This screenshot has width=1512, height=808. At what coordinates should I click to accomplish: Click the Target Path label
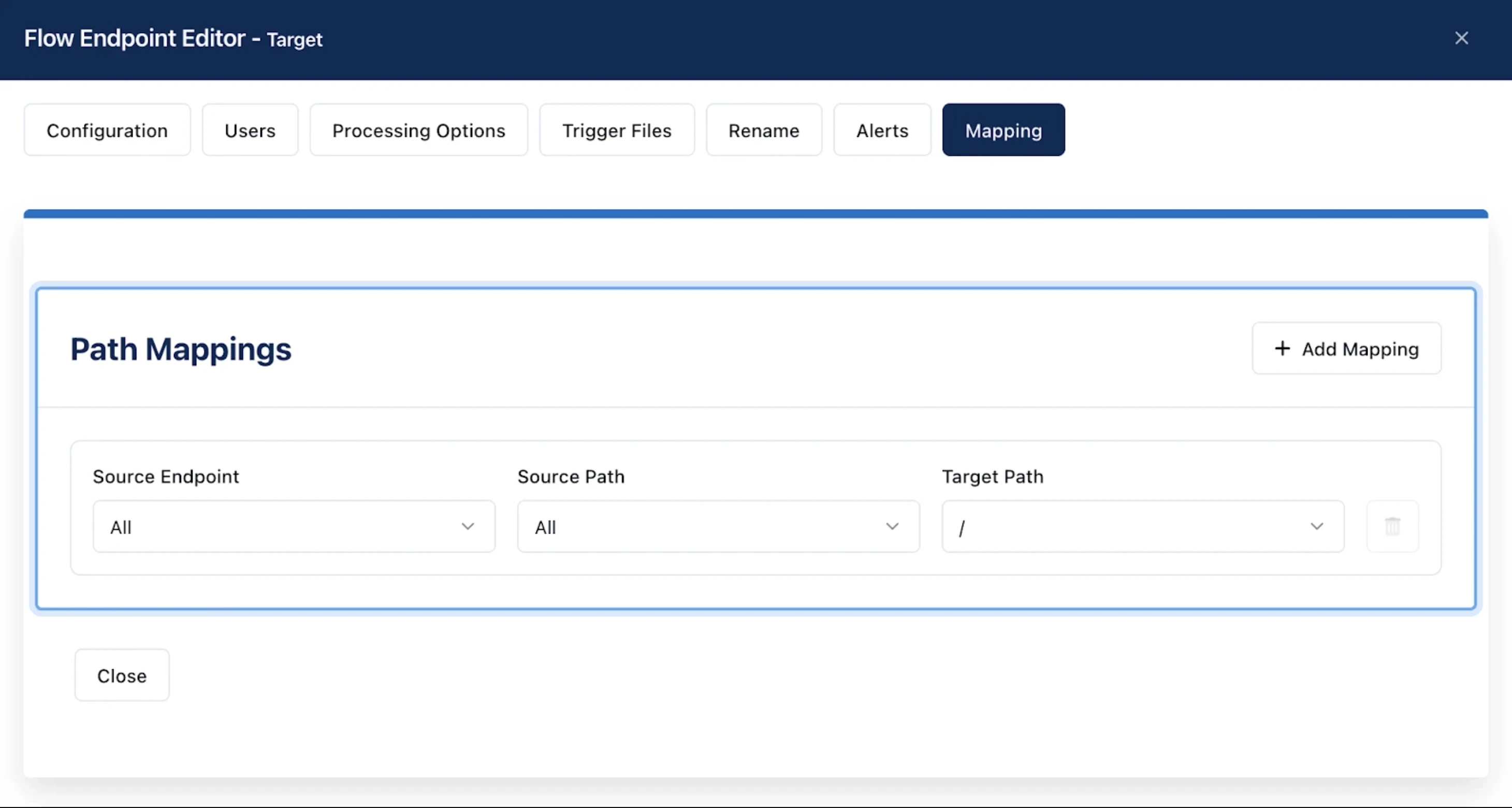coord(993,476)
